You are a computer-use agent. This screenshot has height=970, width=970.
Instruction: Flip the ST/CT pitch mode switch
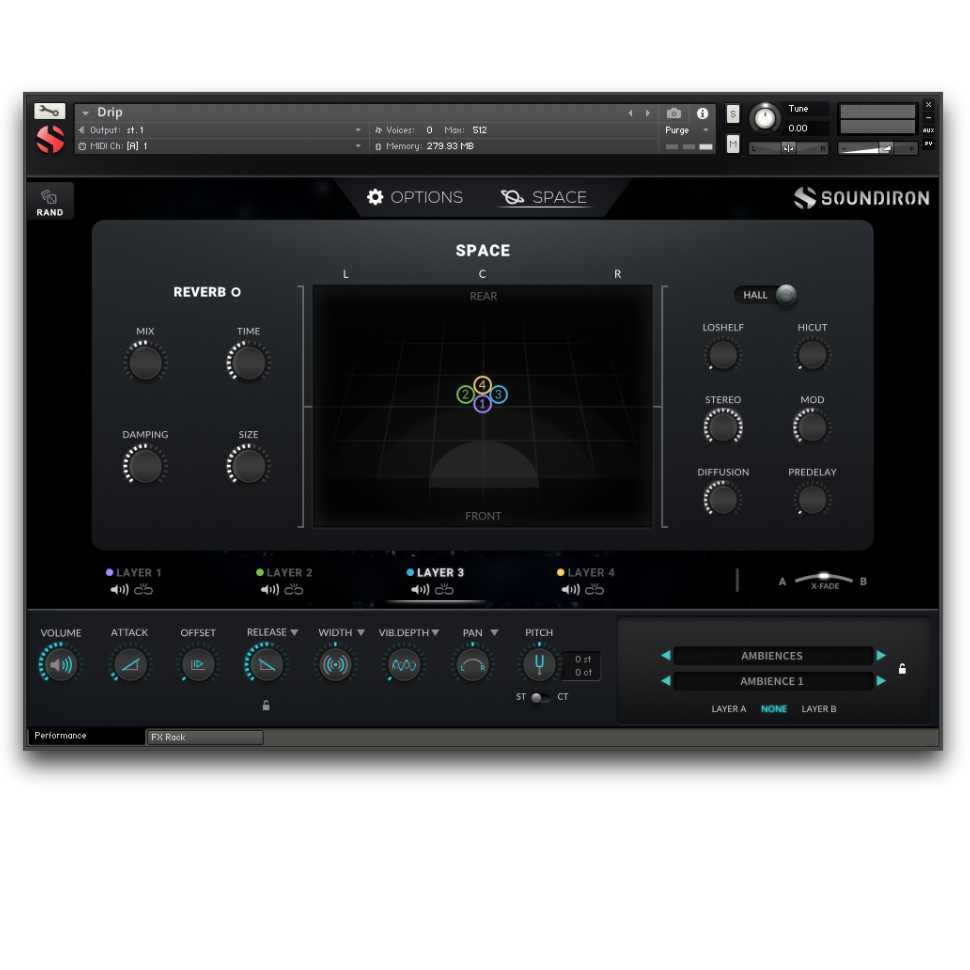pos(540,697)
